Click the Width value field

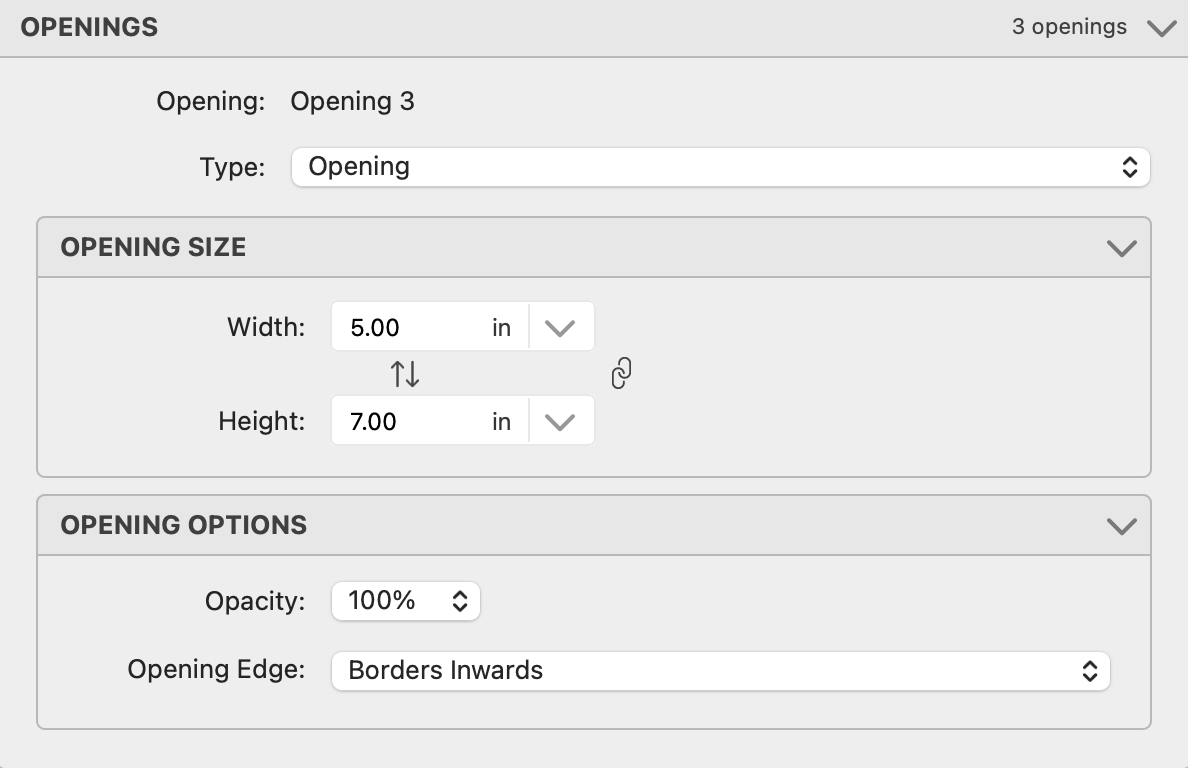(x=410, y=328)
